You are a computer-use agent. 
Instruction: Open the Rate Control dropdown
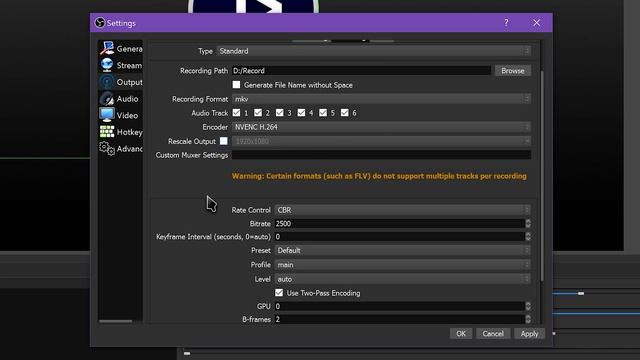[402, 210]
